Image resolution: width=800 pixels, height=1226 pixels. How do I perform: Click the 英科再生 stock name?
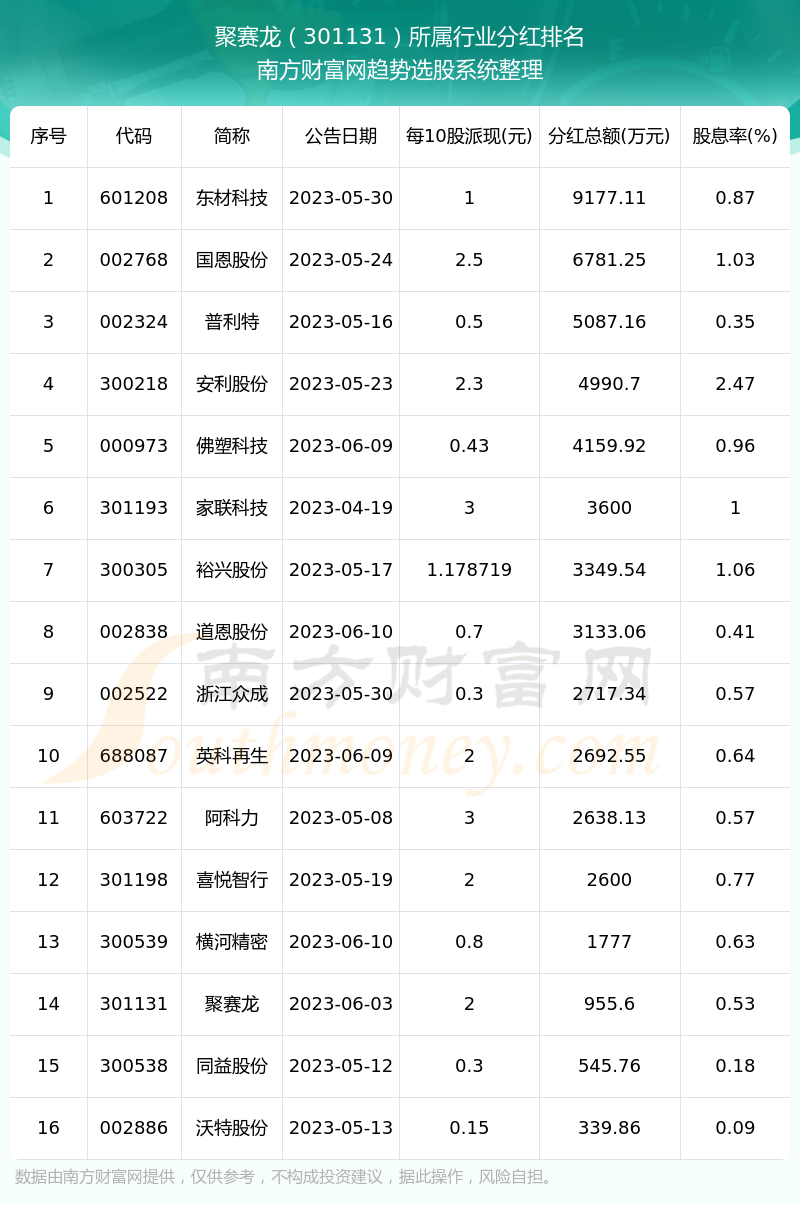(232, 756)
